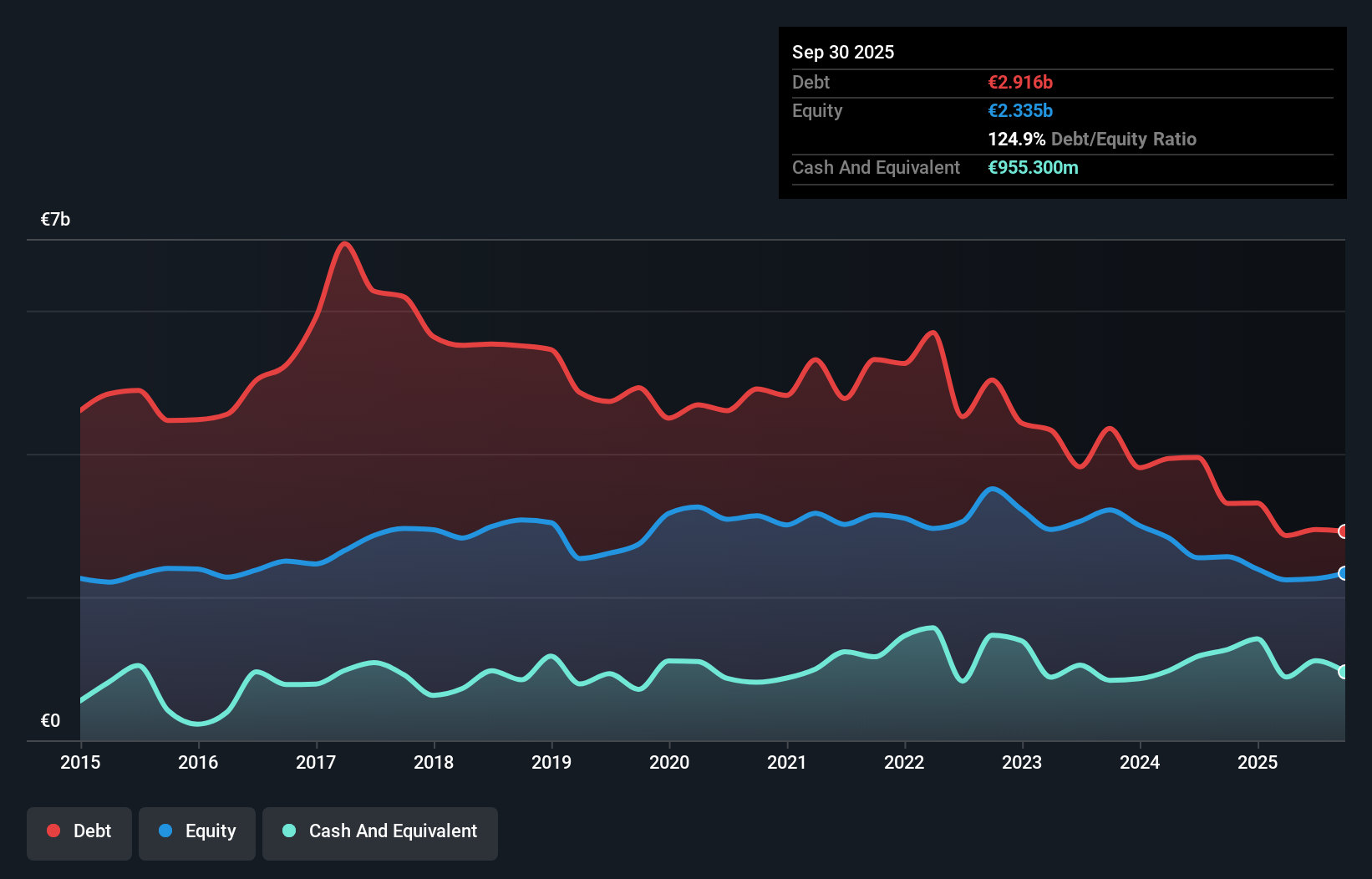Screen dimensions: 1372x879
Task: Select the 2025 year label
Action: 1258,762
